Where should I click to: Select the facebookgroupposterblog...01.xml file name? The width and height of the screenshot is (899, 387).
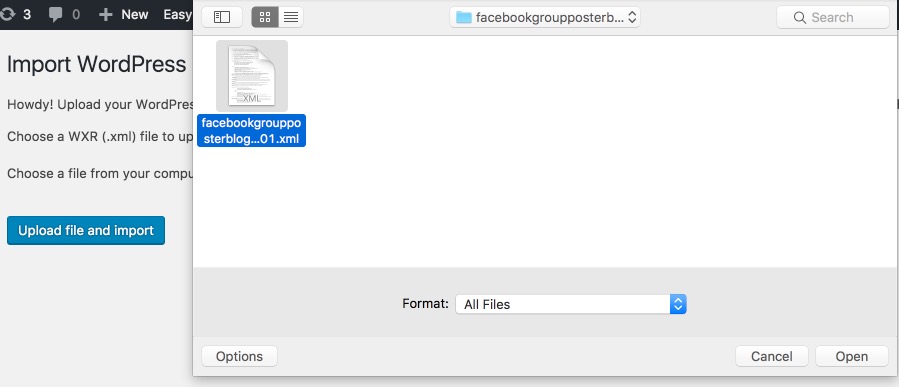tap(251, 131)
